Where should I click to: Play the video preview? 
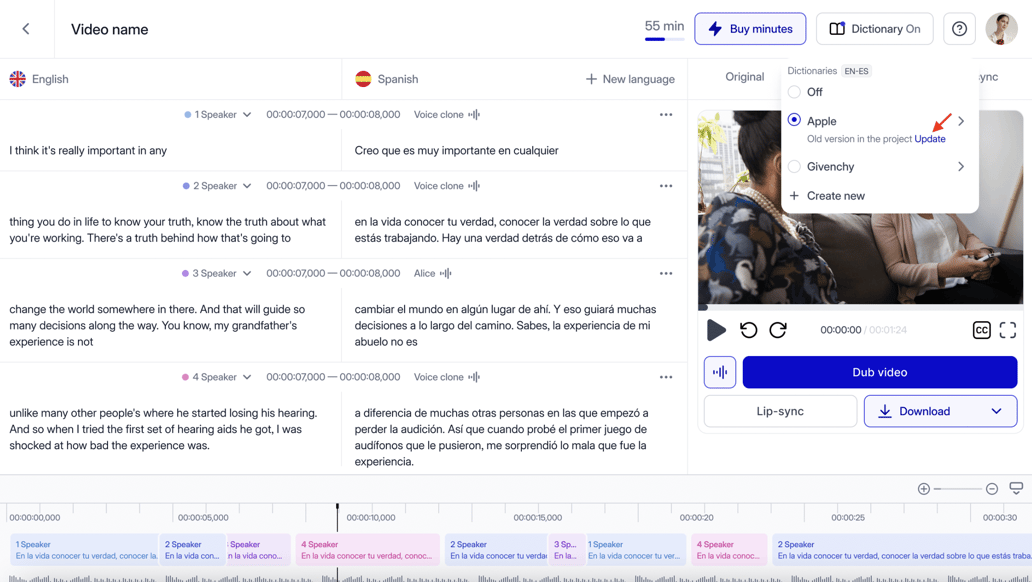click(716, 330)
